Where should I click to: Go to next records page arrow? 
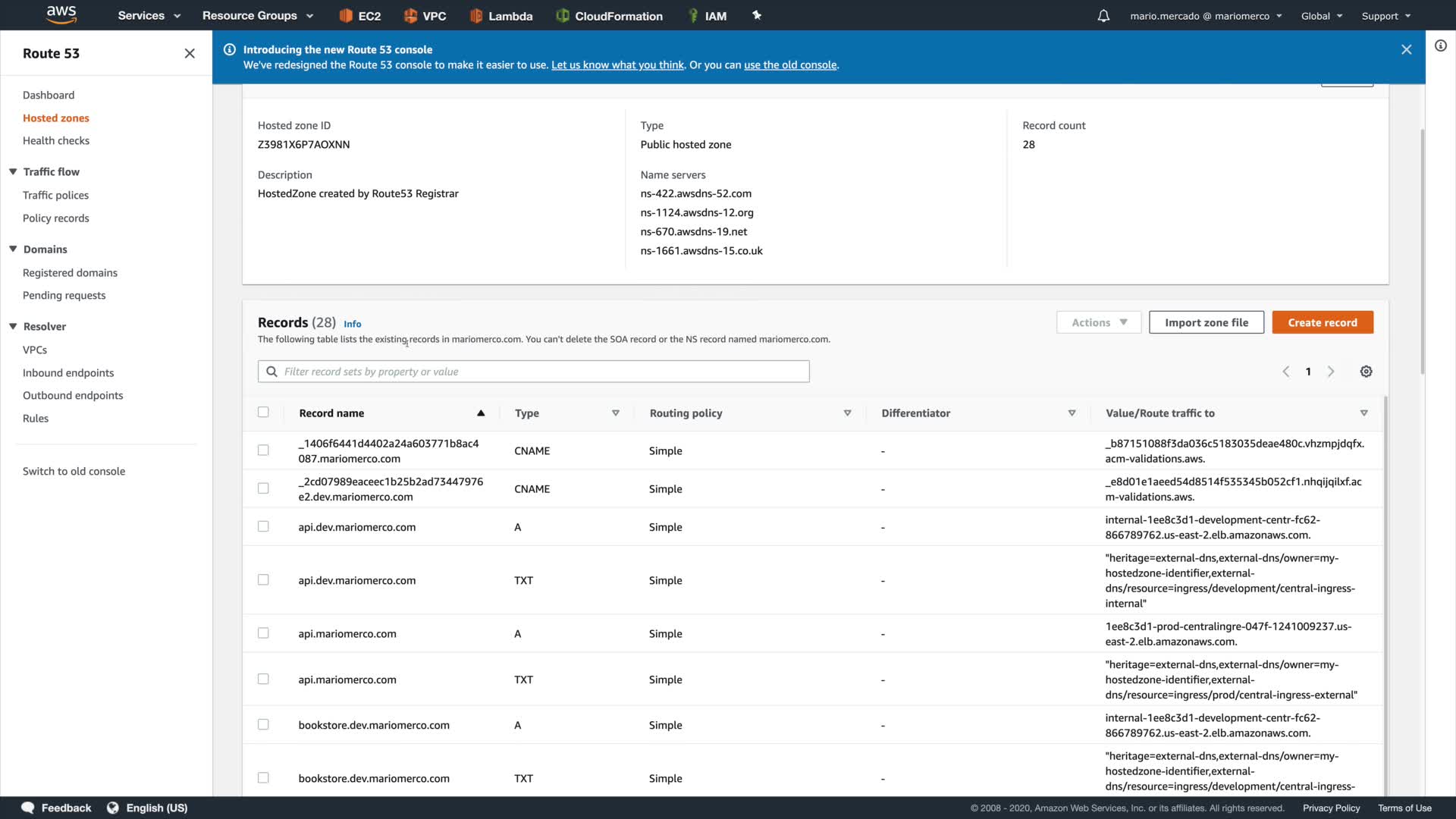tap(1331, 372)
